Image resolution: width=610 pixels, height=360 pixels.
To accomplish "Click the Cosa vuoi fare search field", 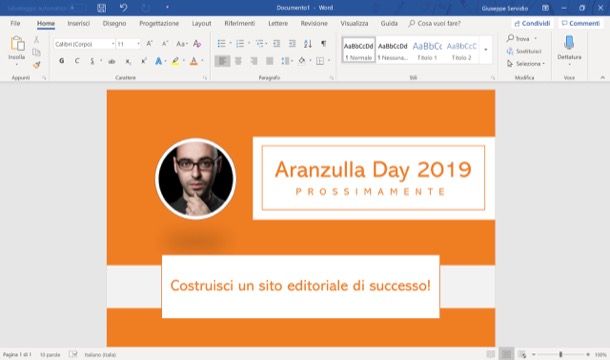I will [435, 23].
